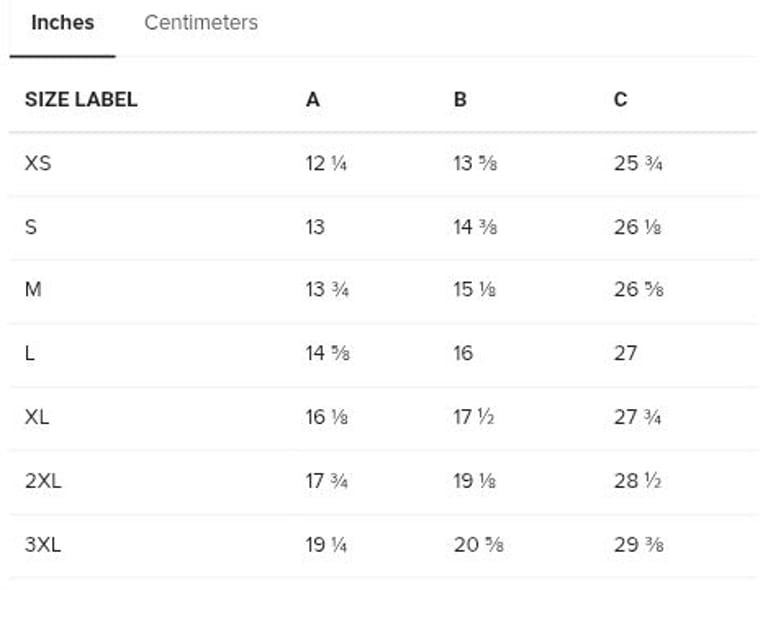This screenshot has width=768, height=627.
Task: Select the XL size row label
Action: coord(37,417)
